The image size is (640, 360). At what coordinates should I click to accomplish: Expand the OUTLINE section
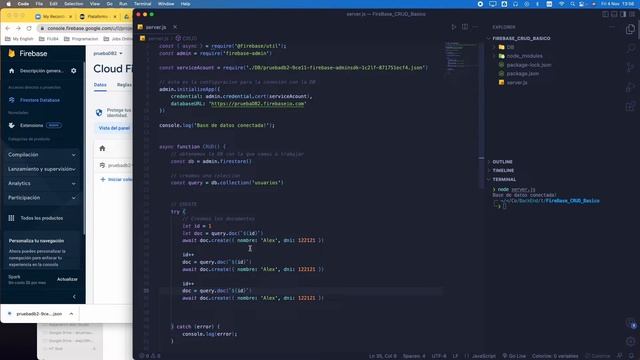pos(502,162)
